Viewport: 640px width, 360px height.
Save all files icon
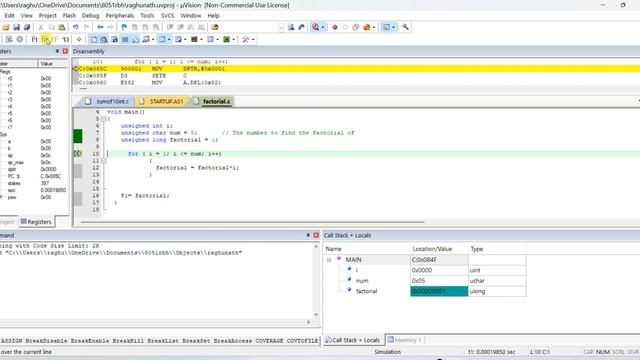point(27,27)
